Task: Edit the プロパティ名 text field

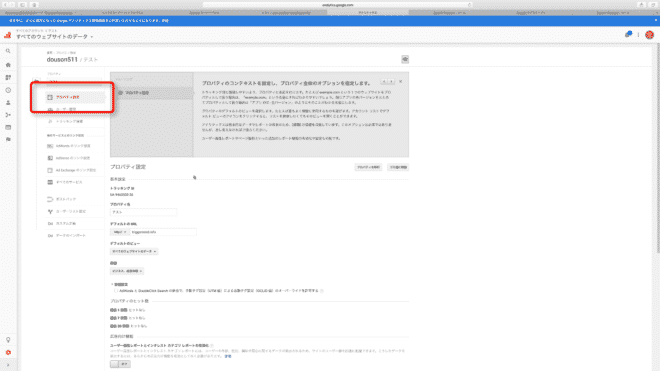Action: tap(144, 212)
